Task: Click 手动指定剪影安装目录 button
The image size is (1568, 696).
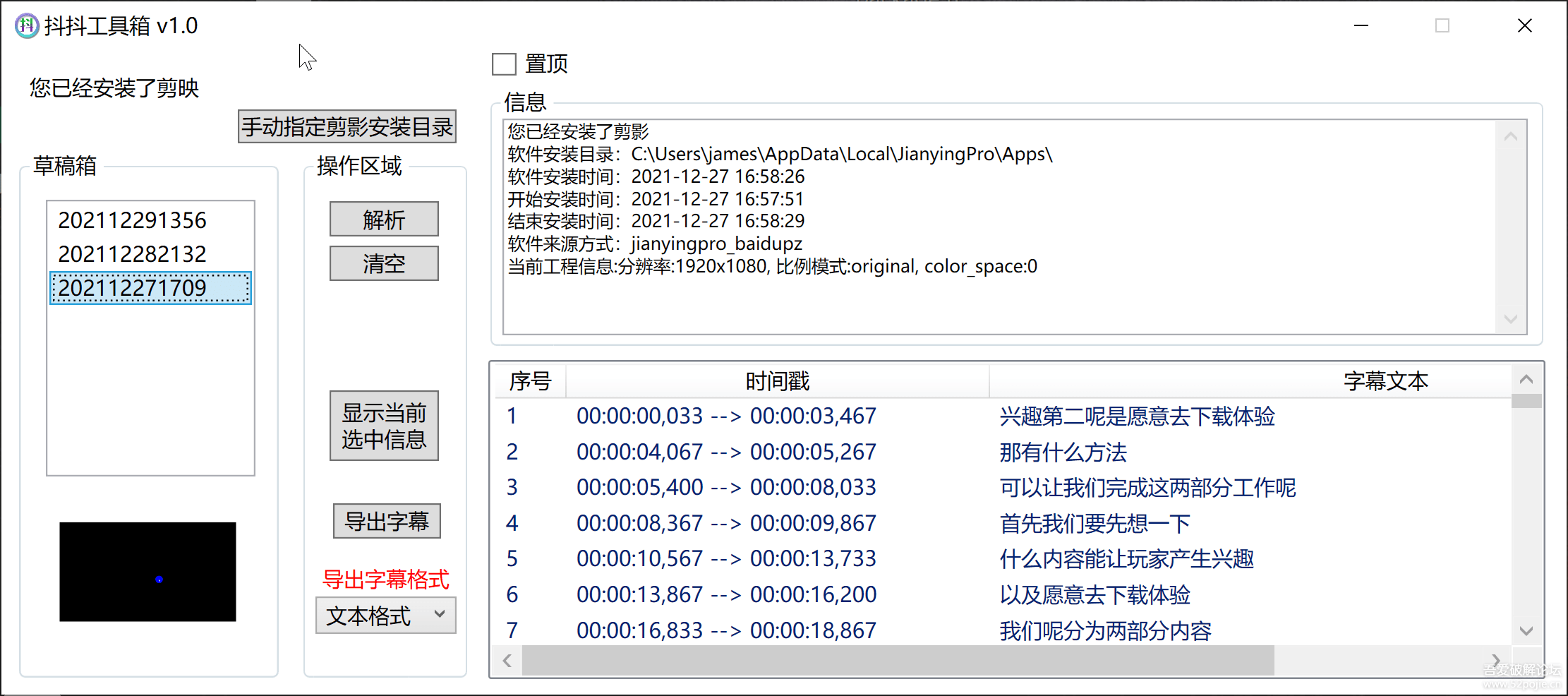Action: (x=346, y=126)
